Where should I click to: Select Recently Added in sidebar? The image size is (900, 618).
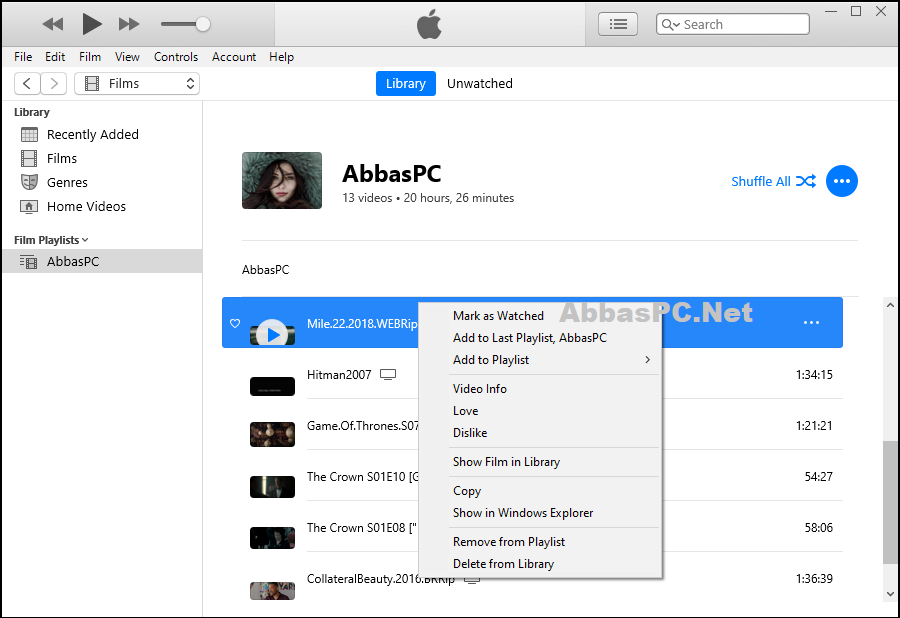(x=102, y=134)
